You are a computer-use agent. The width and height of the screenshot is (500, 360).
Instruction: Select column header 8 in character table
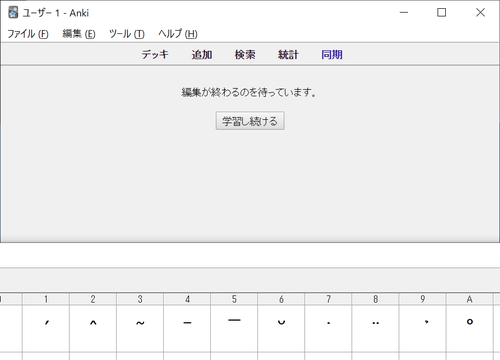[x=376, y=299]
